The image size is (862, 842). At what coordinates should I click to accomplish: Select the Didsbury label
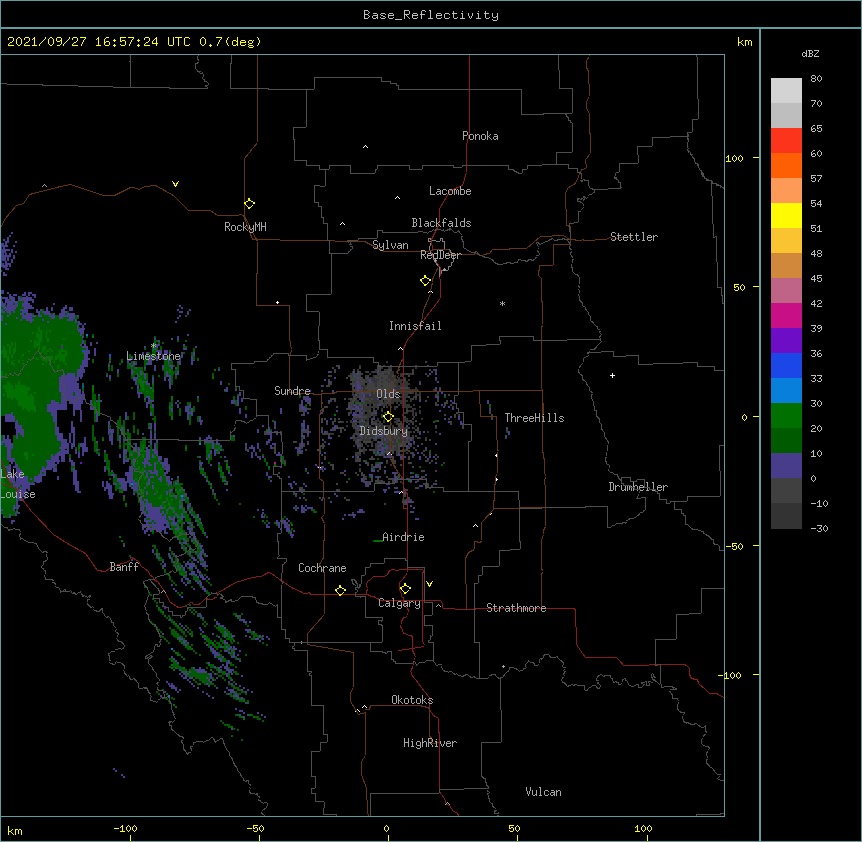(383, 431)
